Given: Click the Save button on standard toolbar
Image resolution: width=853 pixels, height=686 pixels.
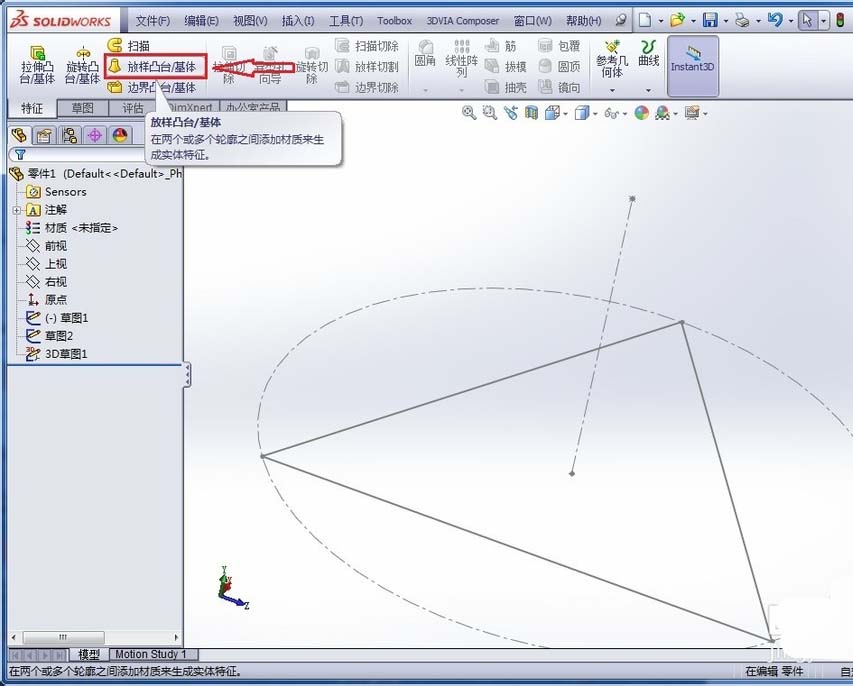Looking at the screenshot, I should [x=711, y=19].
